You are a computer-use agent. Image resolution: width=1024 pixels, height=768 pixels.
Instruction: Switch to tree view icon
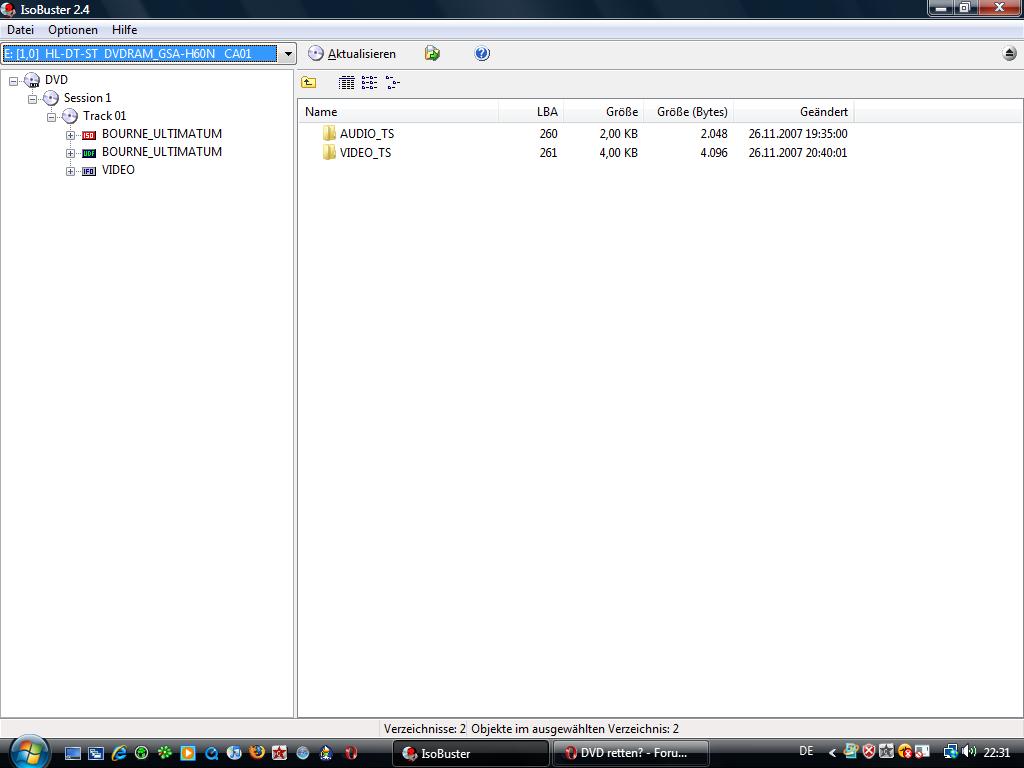pos(392,82)
